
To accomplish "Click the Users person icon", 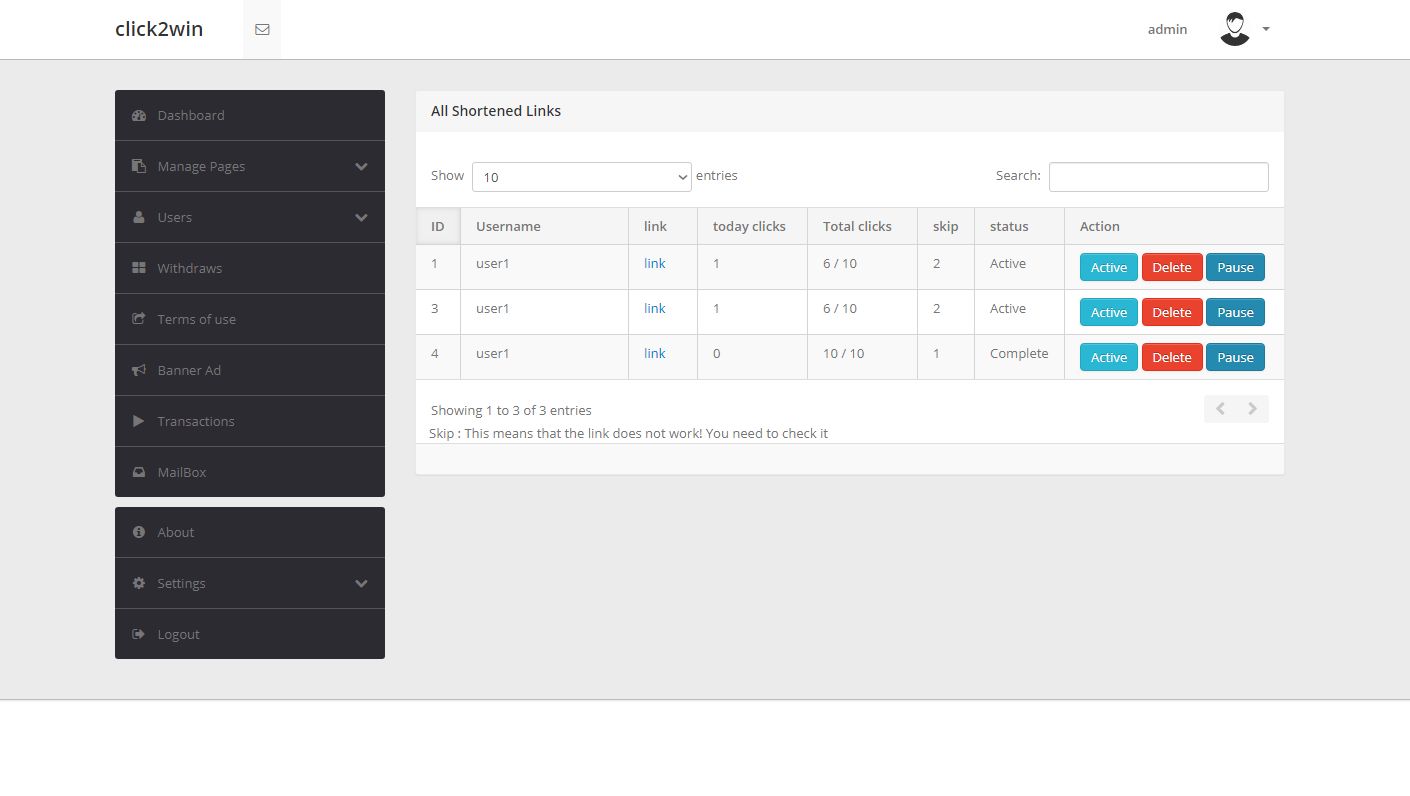I will point(139,217).
